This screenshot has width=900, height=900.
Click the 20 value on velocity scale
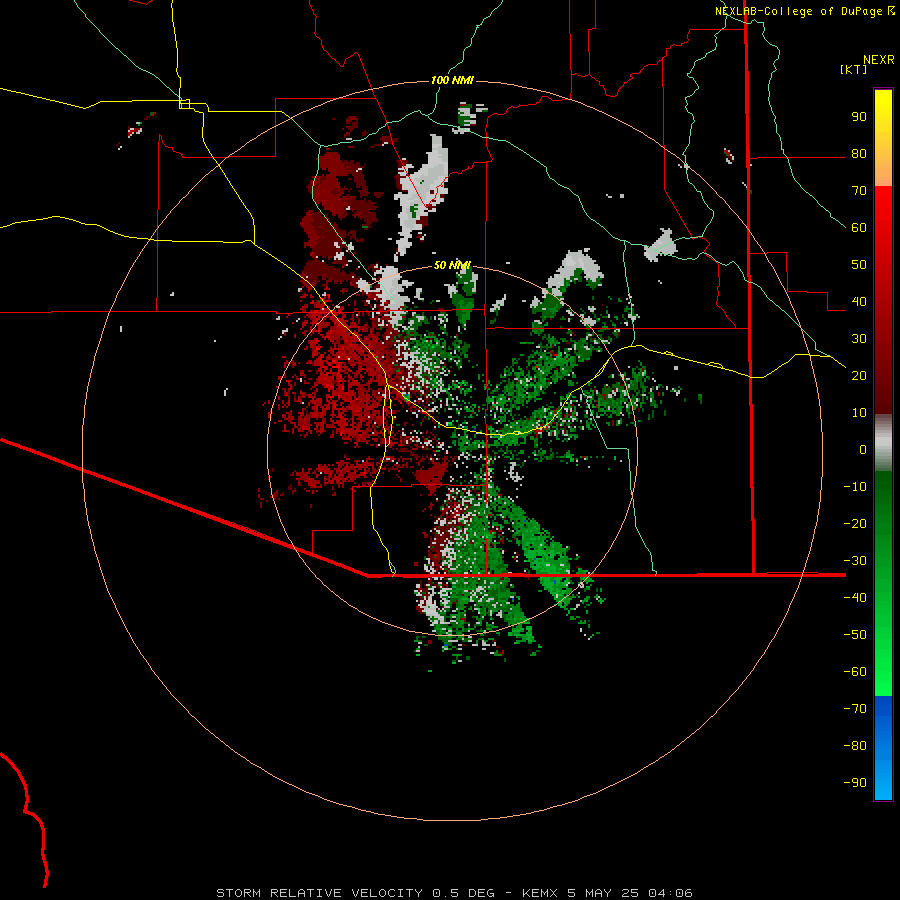pyautogui.click(x=859, y=375)
